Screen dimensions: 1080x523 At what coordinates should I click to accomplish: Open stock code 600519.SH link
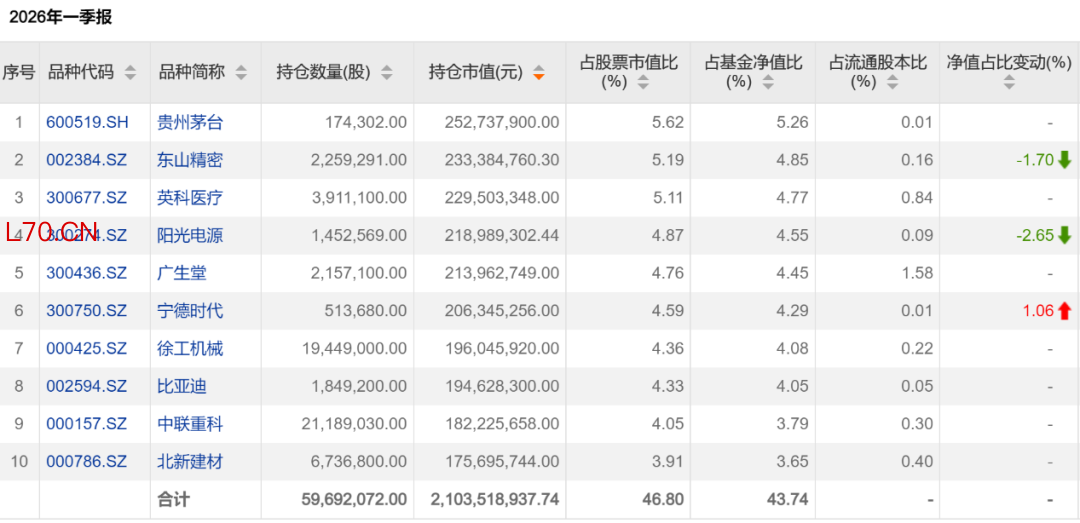(x=87, y=123)
